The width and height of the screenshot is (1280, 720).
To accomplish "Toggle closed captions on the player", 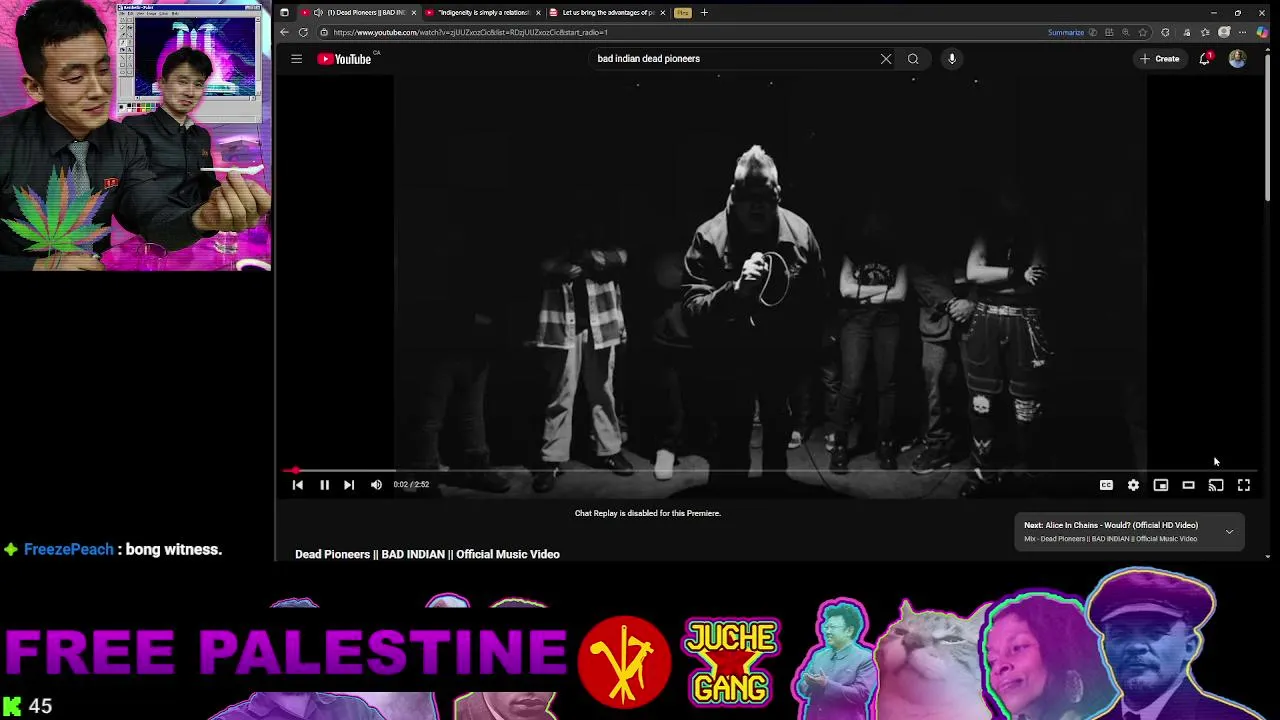I will tap(1106, 485).
